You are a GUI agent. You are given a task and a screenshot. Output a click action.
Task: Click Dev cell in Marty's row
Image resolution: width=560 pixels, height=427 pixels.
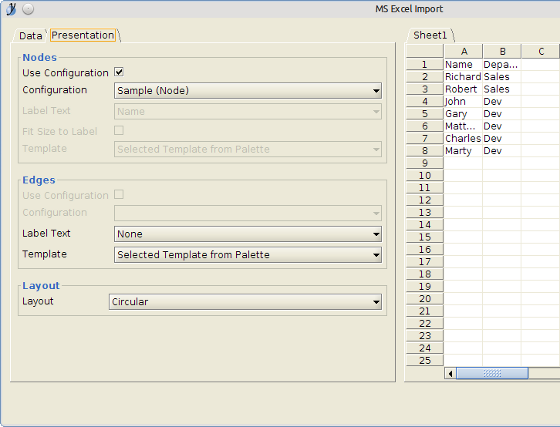tap(502, 151)
